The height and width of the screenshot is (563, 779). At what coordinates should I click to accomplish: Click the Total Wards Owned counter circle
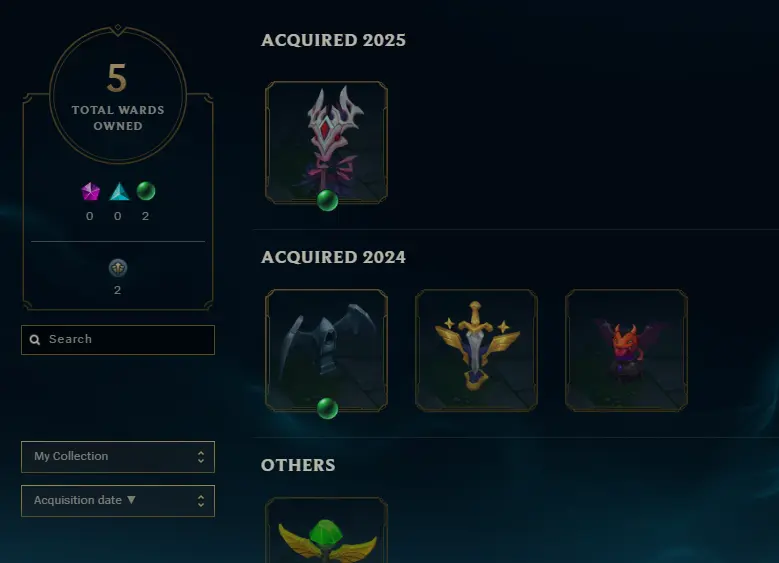118,94
